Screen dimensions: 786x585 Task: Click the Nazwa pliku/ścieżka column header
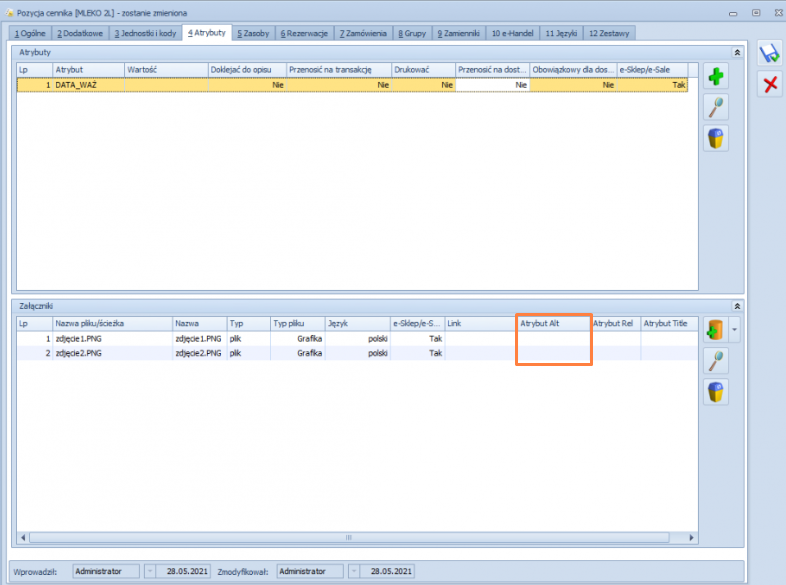coord(112,324)
